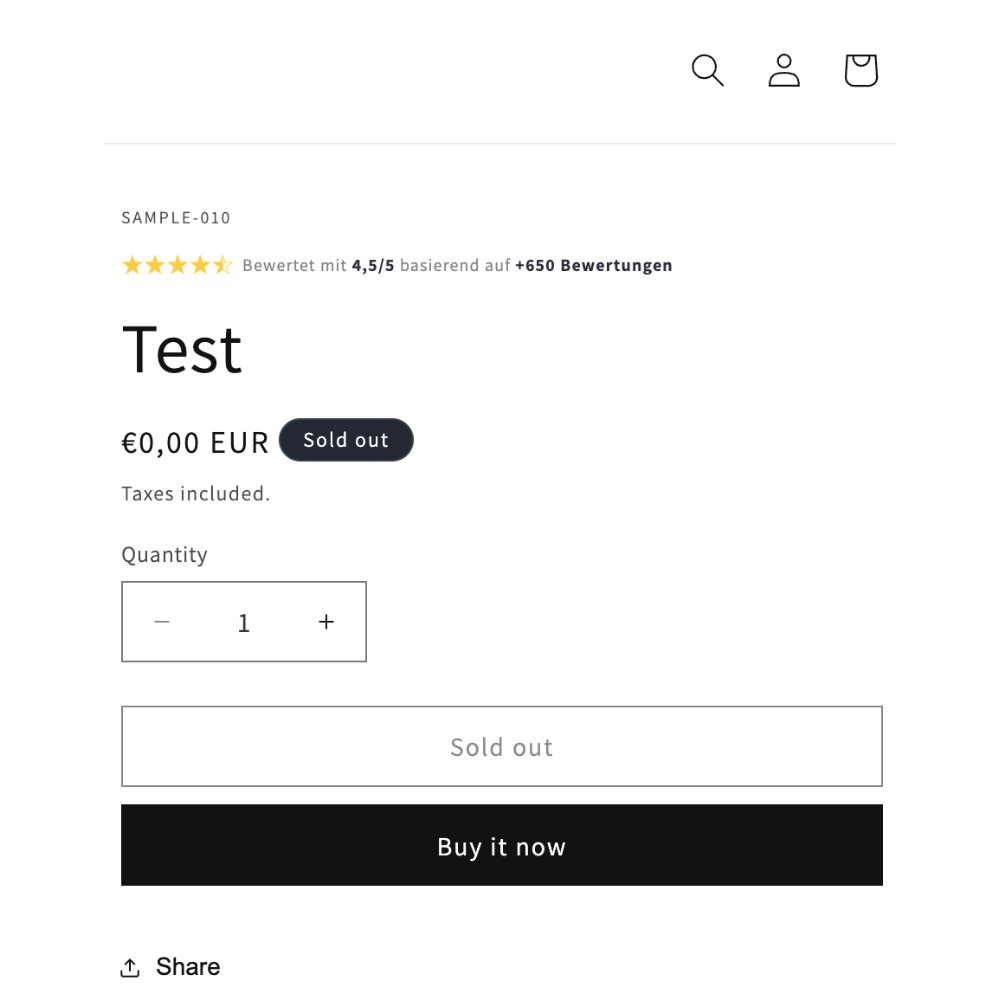Click the Test product title
The height and width of the screenshot is (1000, 1000).
click(x=182, y=349)
